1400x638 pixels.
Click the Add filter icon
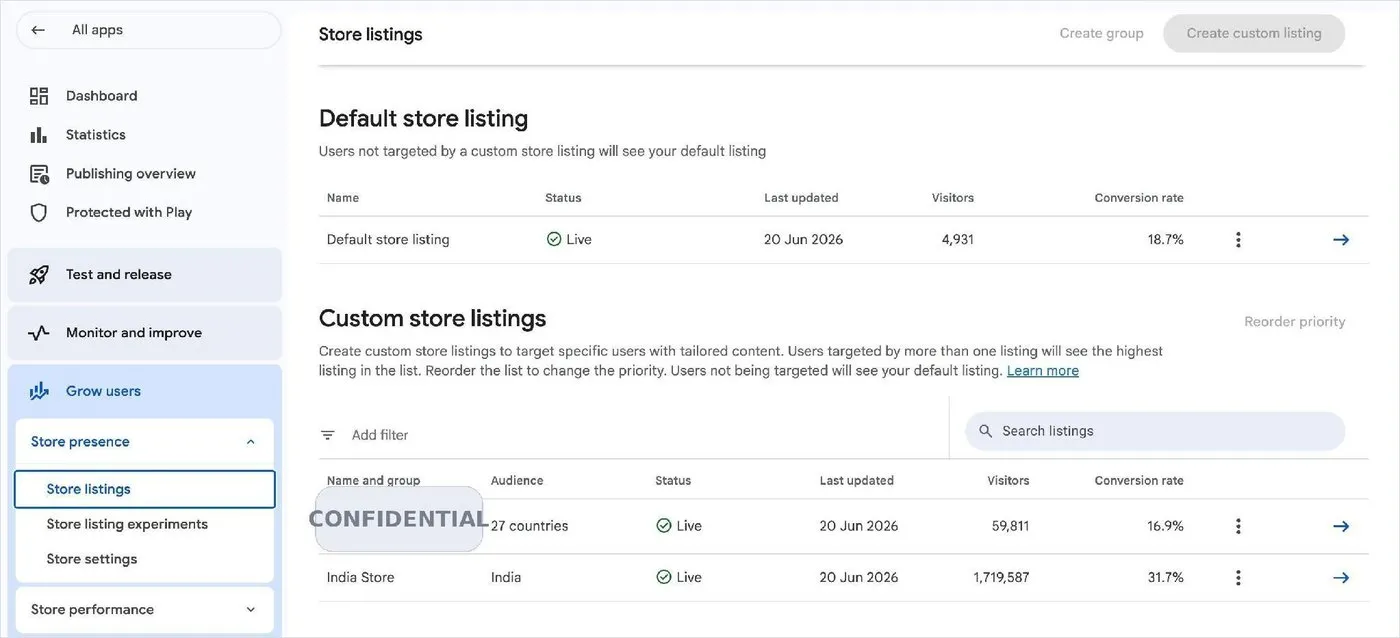[327, 435]
